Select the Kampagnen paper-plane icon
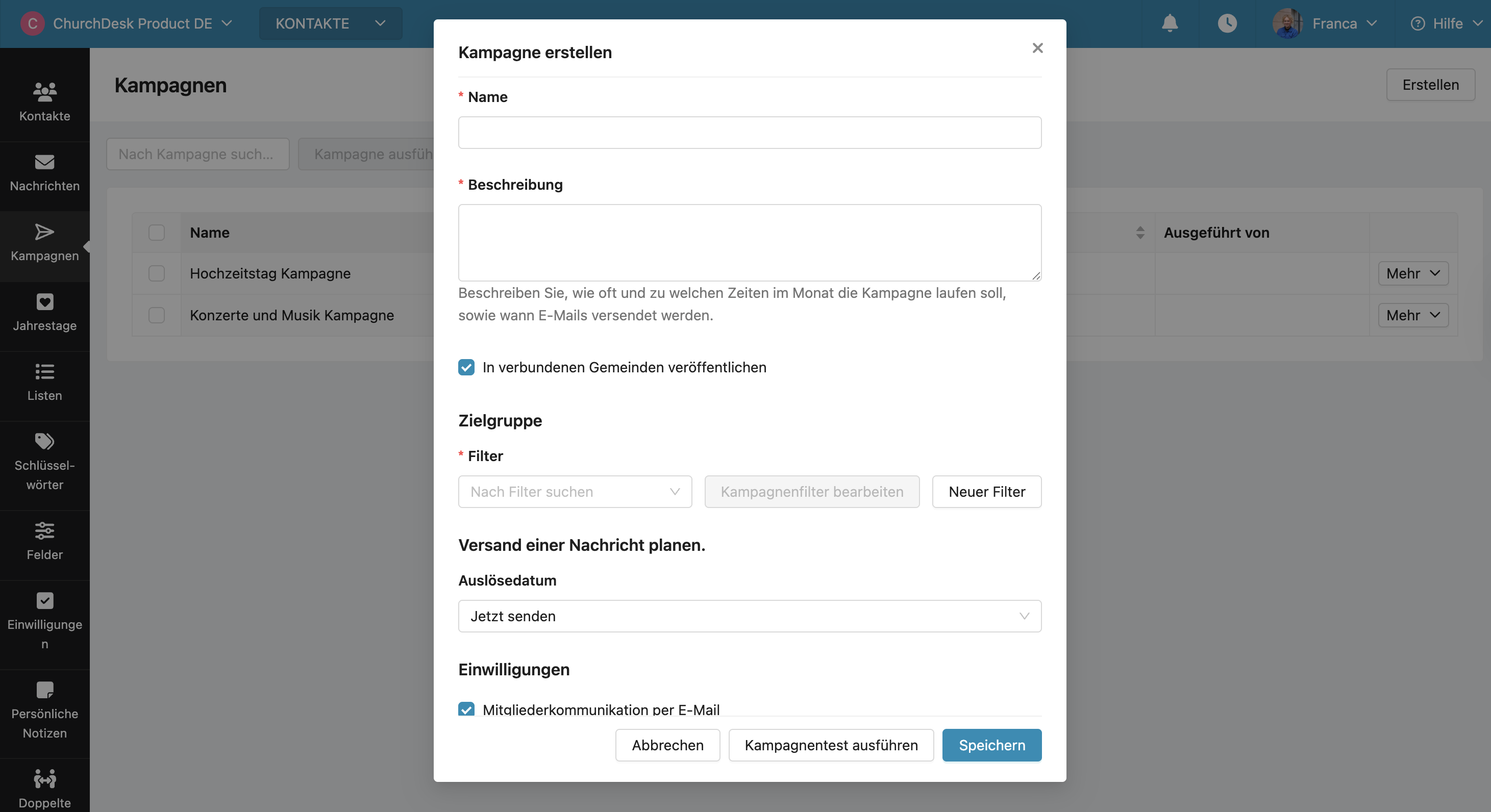 coord(44,232)
